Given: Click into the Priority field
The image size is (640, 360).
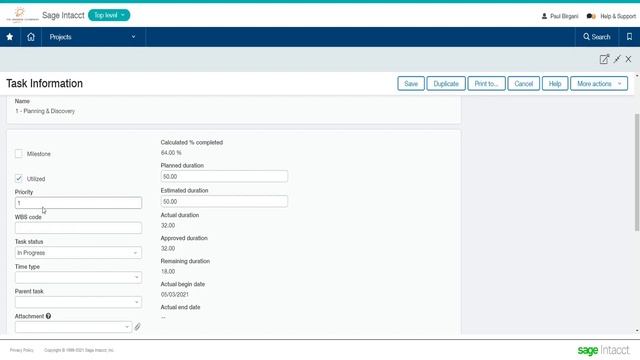Looking at the screenshot, I should click(78, 203).
